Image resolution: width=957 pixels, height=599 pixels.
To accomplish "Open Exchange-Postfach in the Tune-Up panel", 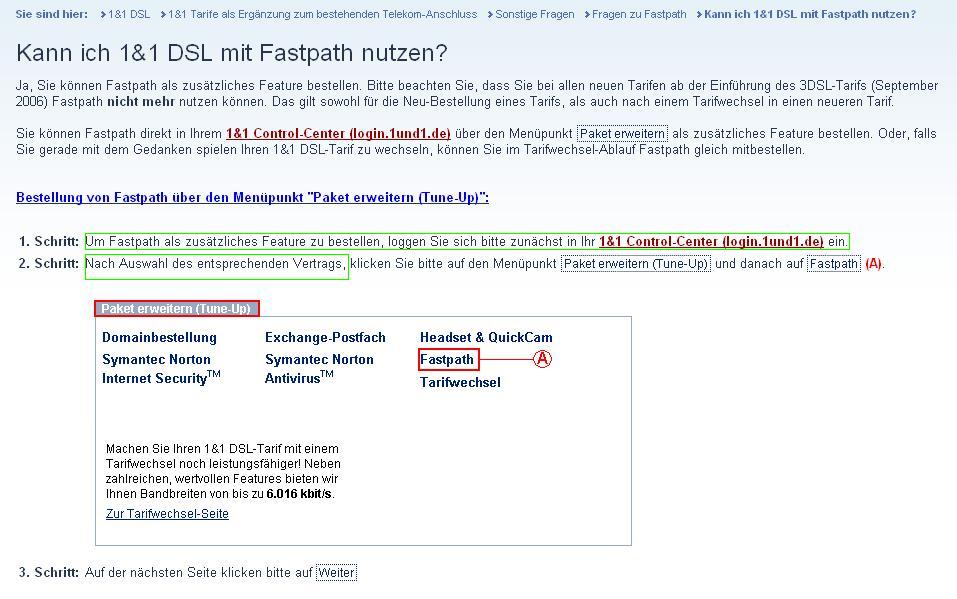I will (x=325, y=337).
